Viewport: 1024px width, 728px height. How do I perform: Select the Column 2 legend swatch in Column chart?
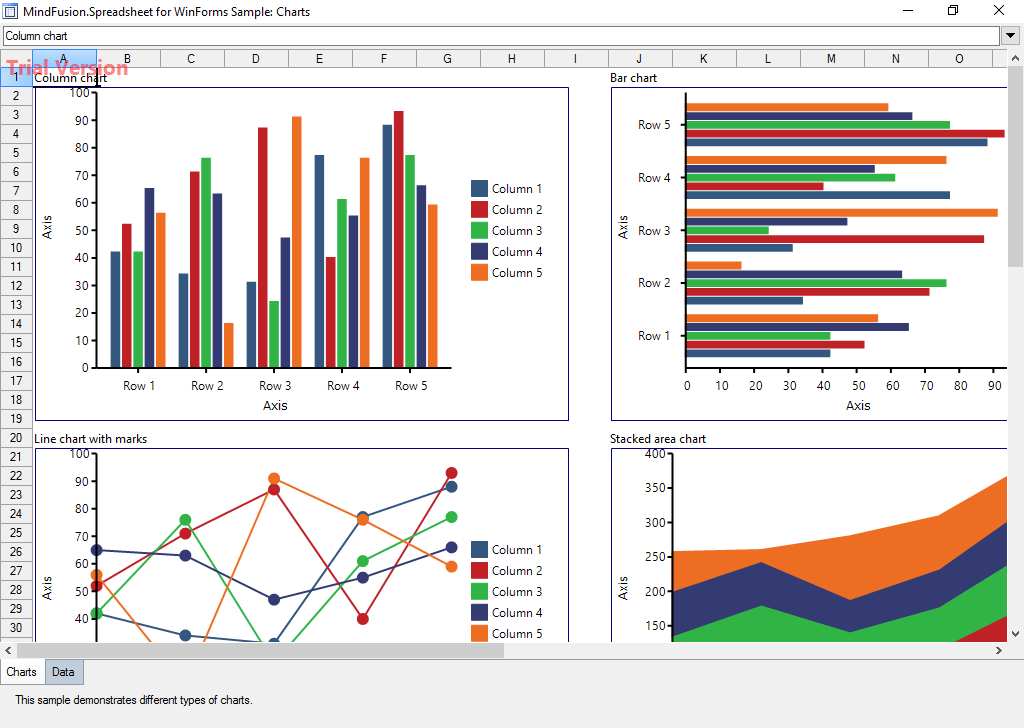(x=478, y=209)
